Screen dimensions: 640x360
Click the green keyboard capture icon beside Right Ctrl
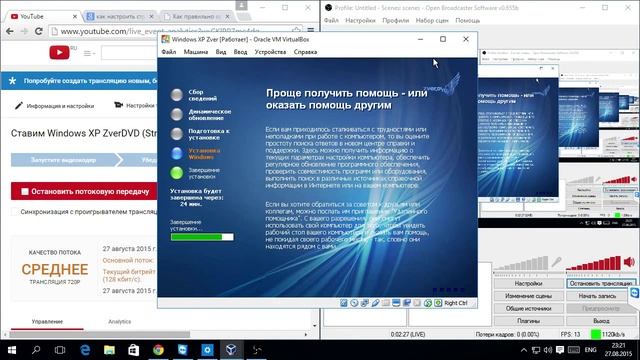pyautogui.click(x=438, y=303)
